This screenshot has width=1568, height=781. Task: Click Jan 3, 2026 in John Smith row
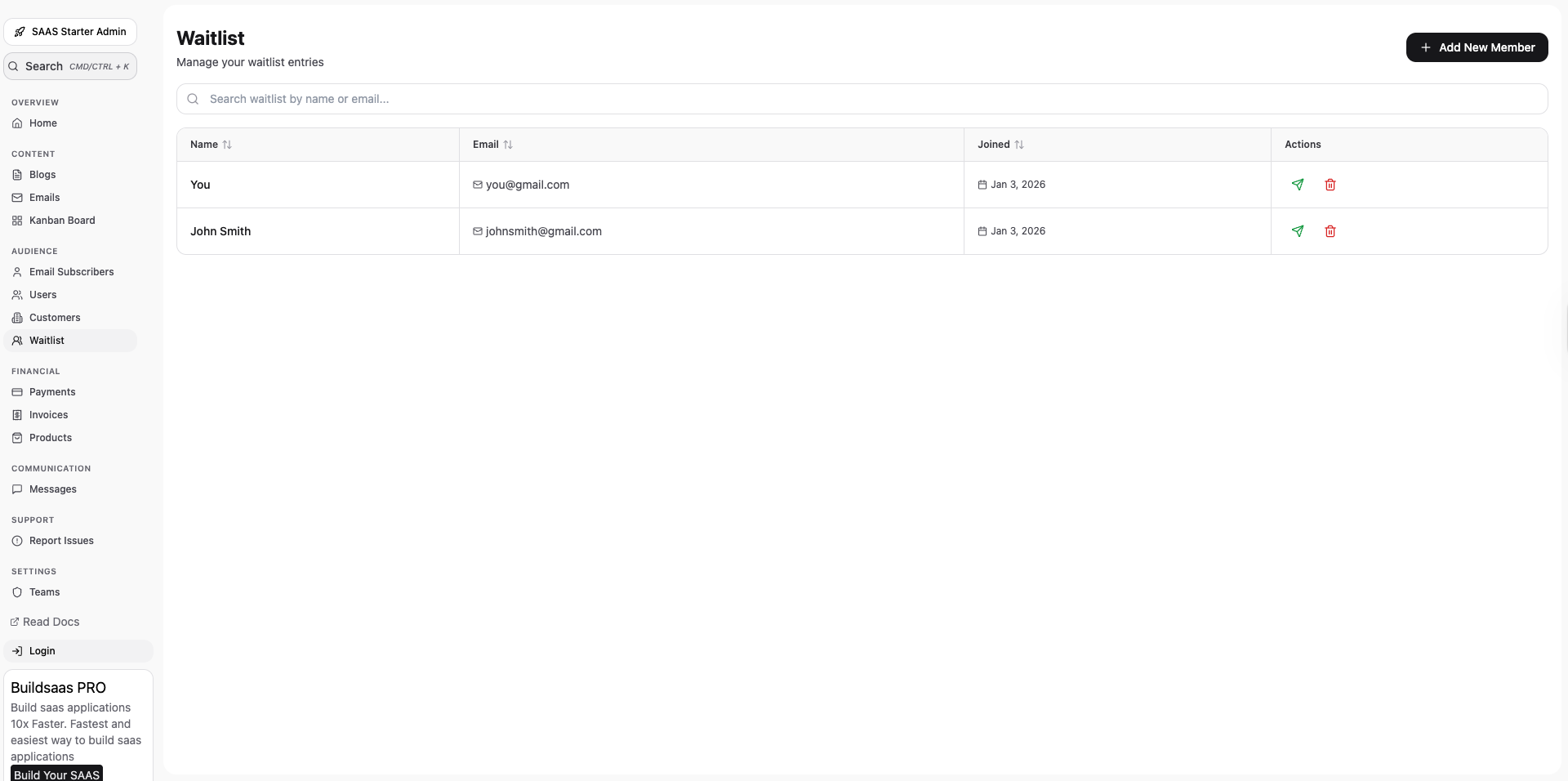point(1018,231)
